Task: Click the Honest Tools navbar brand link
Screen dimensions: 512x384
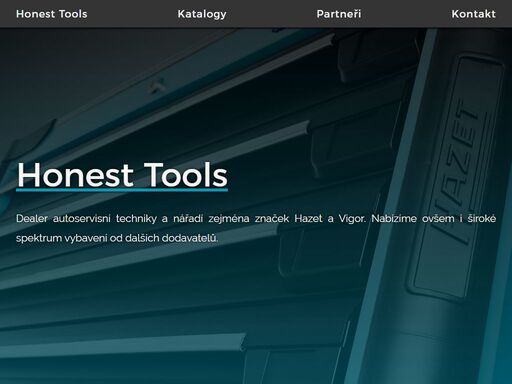Action: point(52,14)
